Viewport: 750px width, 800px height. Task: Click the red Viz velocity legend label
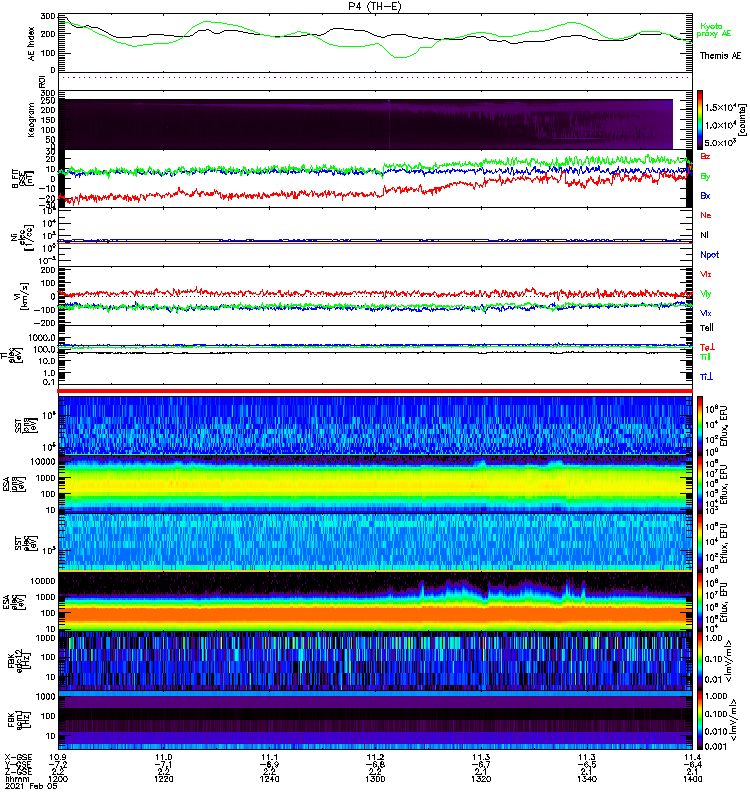(x=706, y=274)
